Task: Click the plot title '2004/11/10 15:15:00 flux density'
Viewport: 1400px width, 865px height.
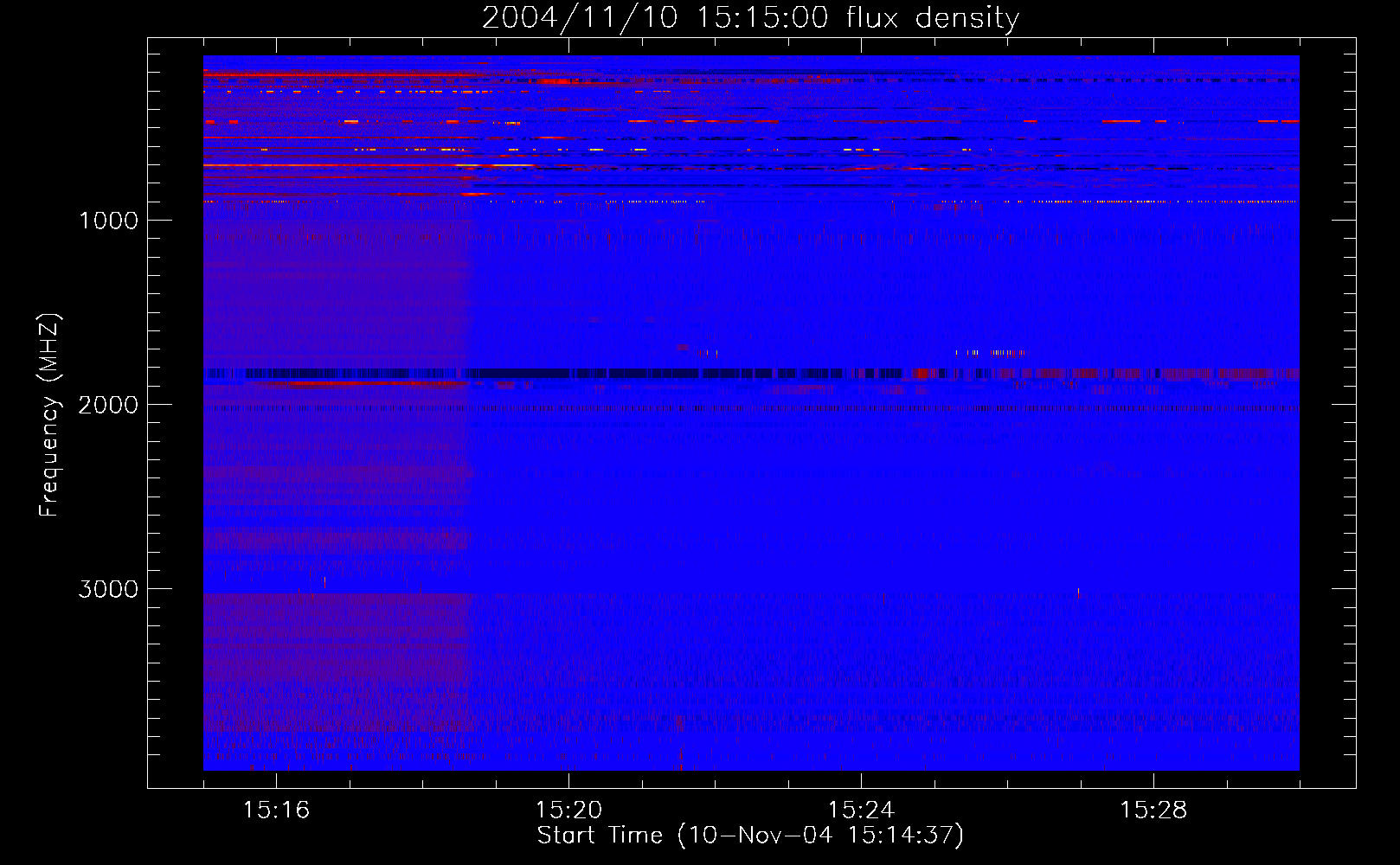Action: 750,17
